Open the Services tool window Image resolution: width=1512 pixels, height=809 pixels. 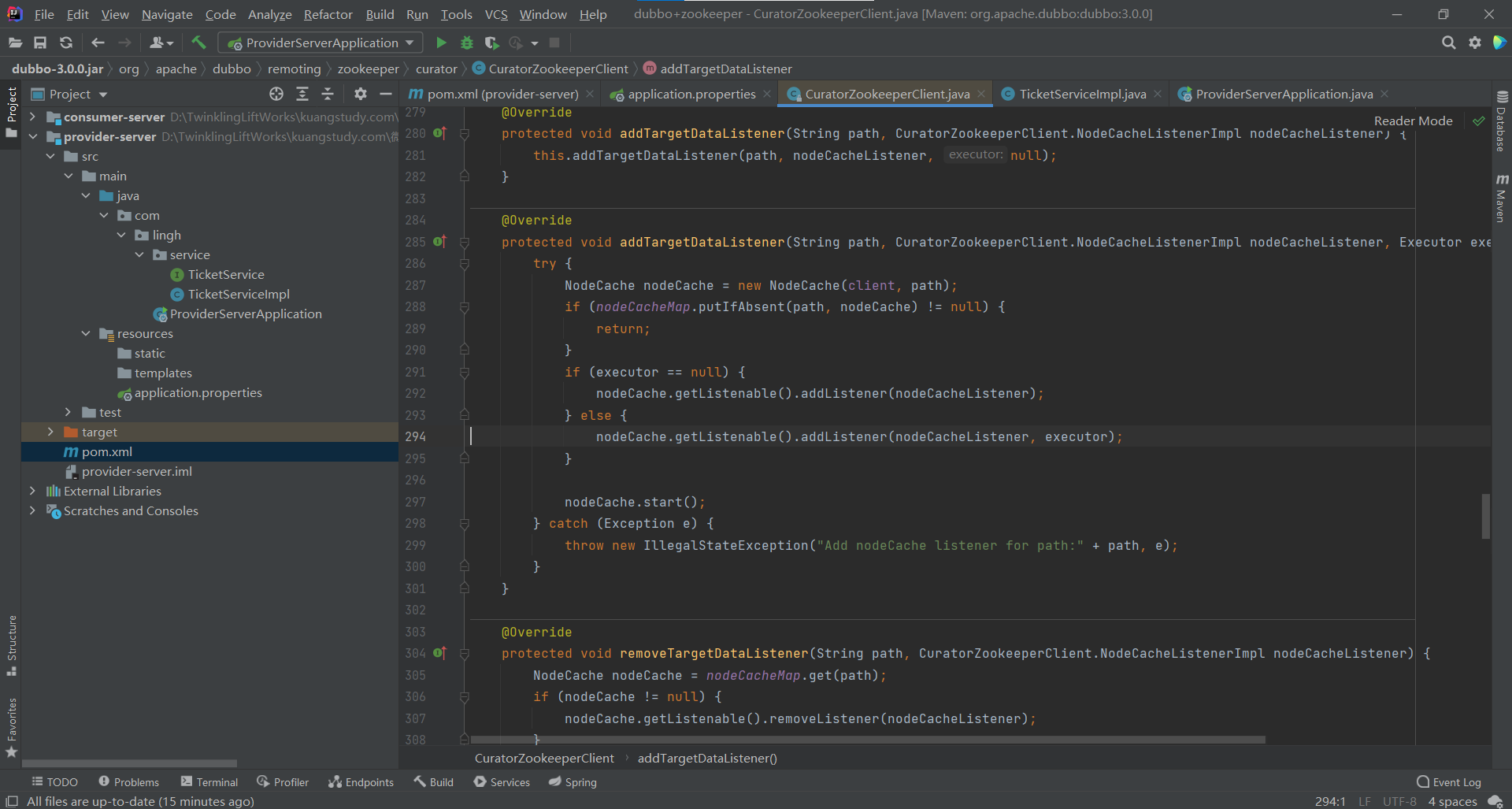point(502,781)
